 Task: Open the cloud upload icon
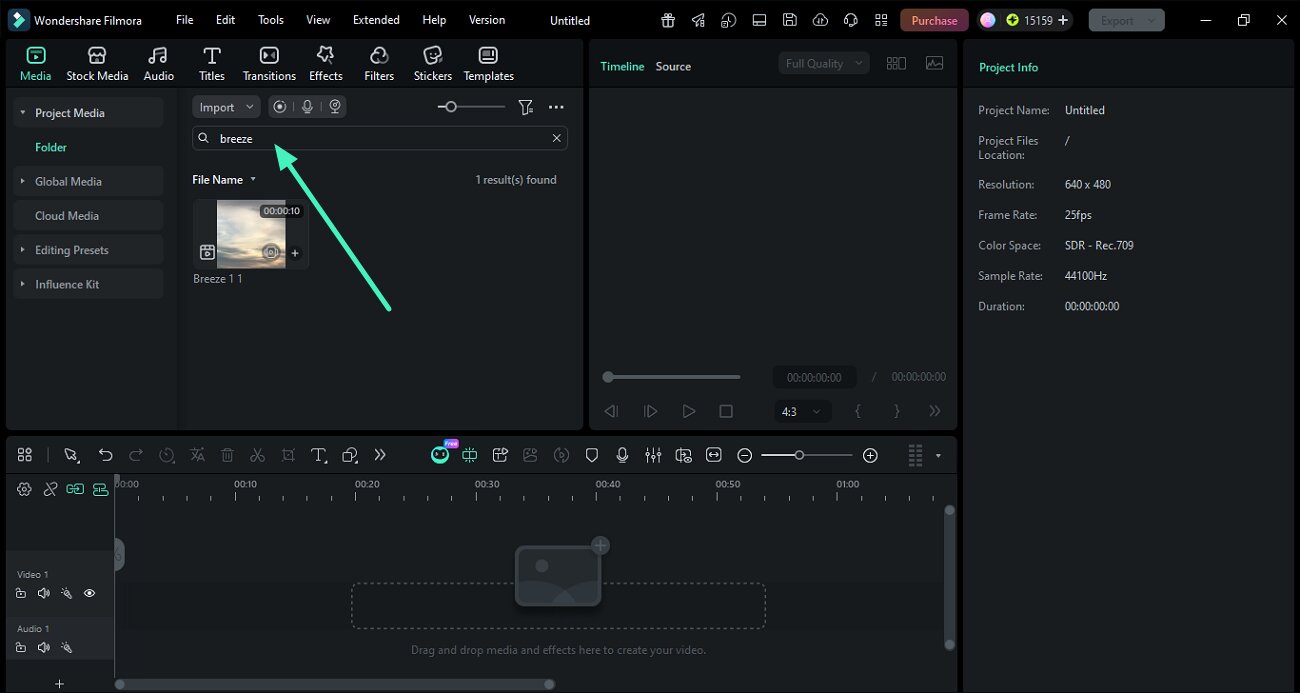(820, 20)
